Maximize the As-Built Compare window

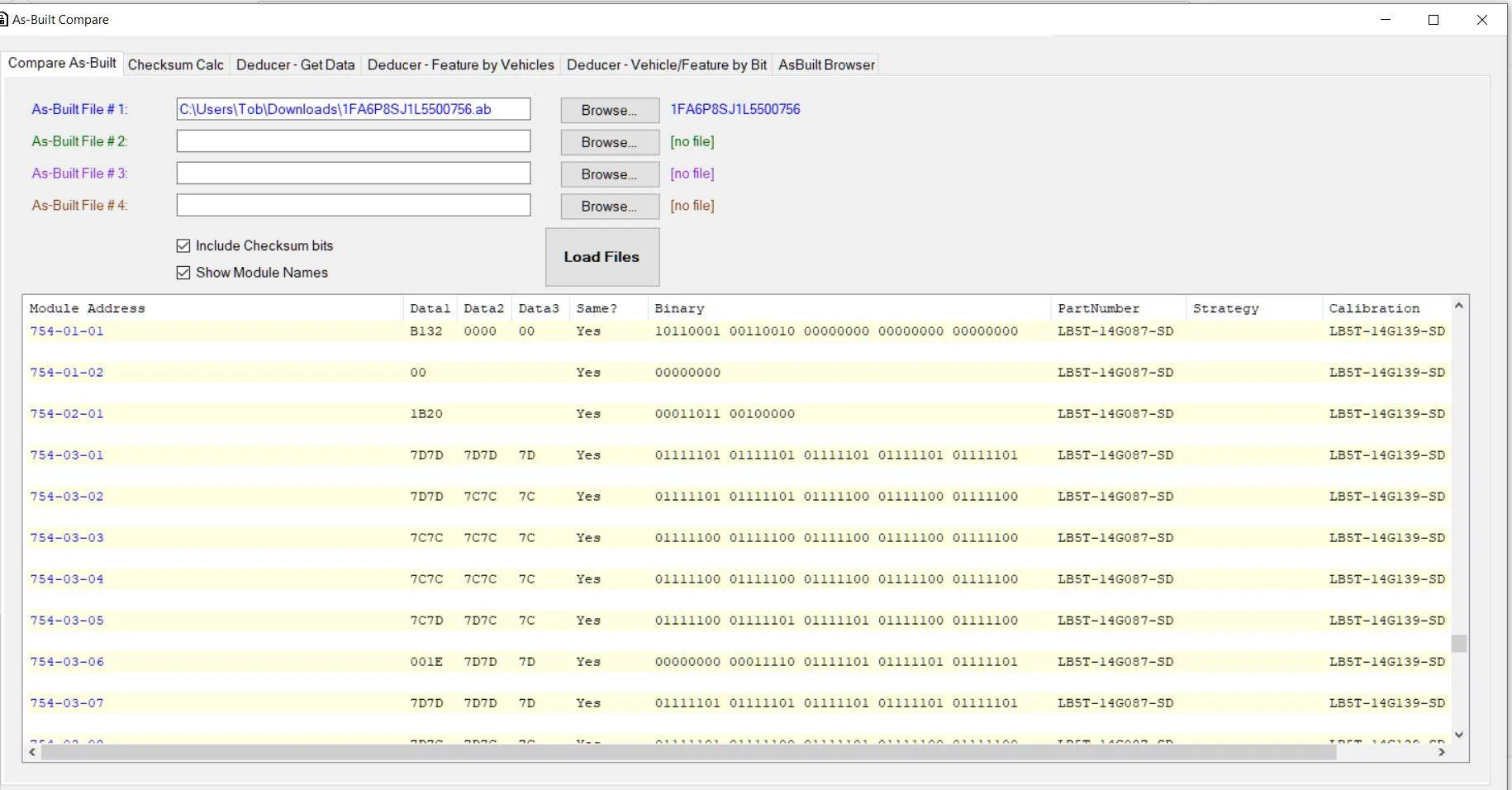point(1434,20)
